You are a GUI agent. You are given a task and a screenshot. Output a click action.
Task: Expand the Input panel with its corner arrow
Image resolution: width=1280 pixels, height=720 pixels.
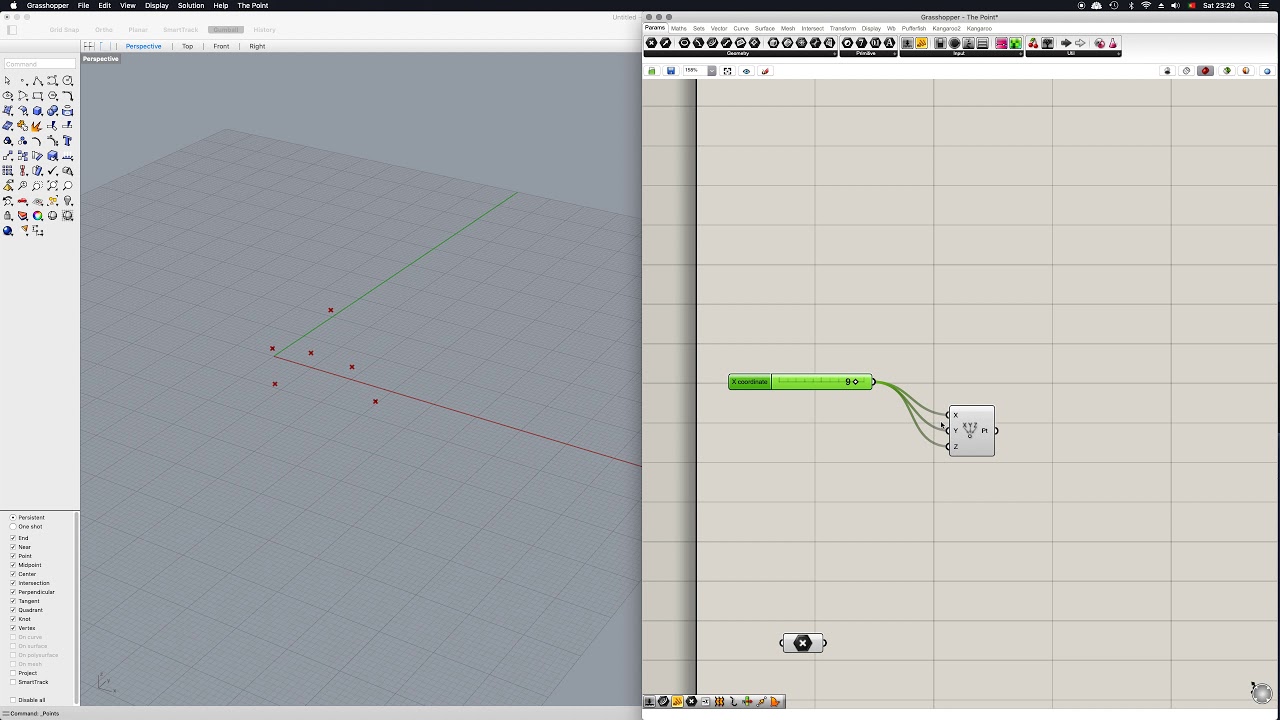point(1022,53)
